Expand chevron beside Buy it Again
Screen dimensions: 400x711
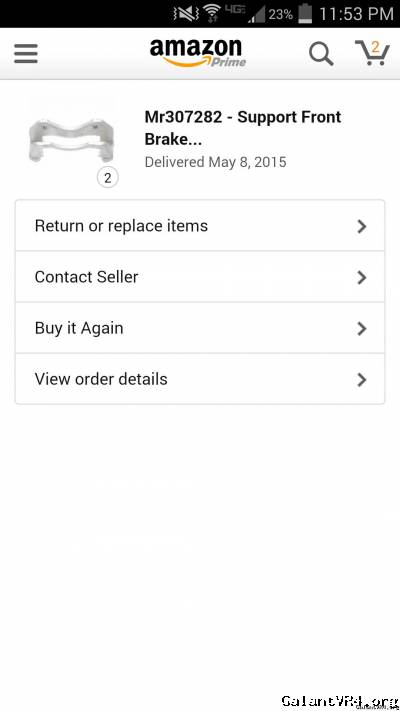[x=361, y=329]
